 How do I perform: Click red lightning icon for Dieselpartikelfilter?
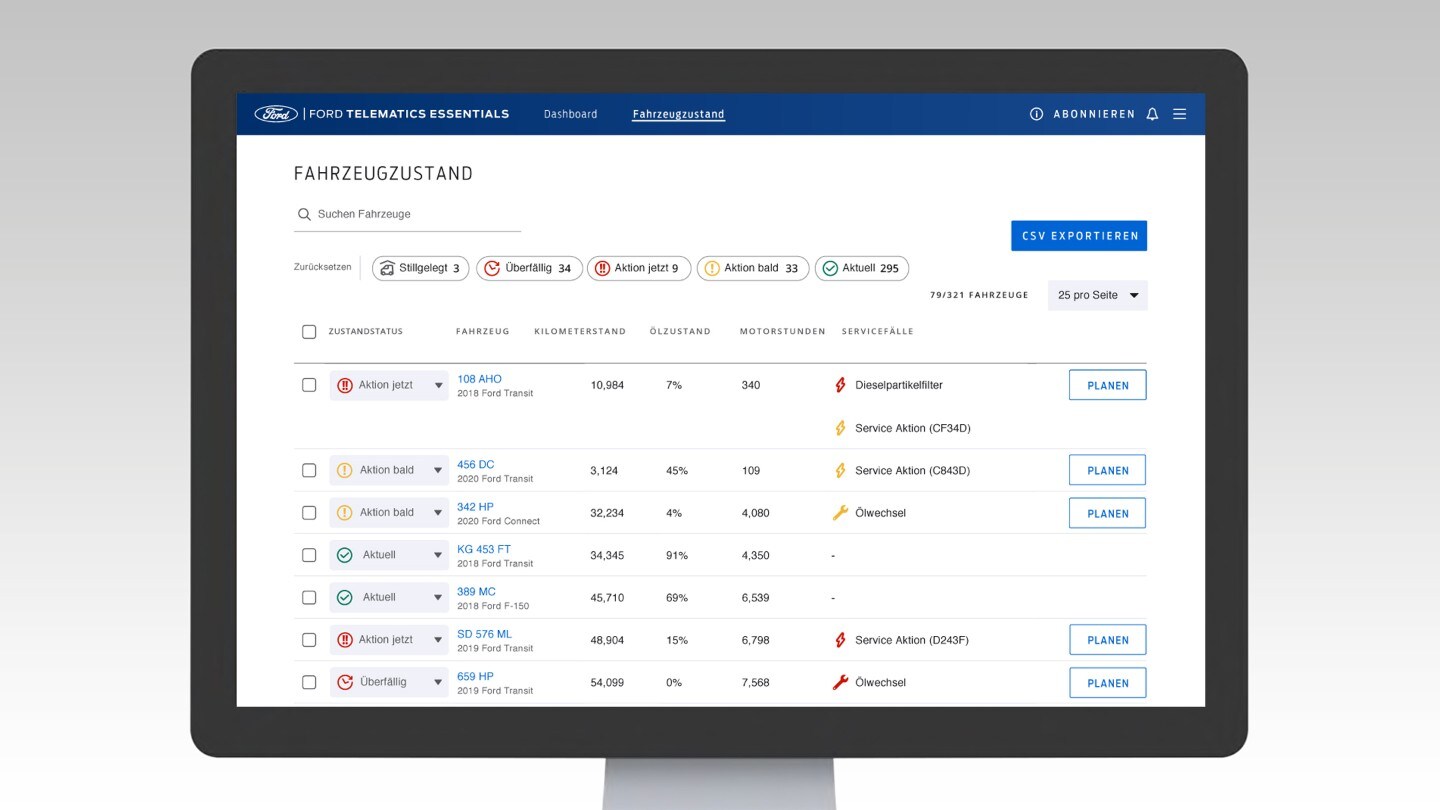(840, 385)
